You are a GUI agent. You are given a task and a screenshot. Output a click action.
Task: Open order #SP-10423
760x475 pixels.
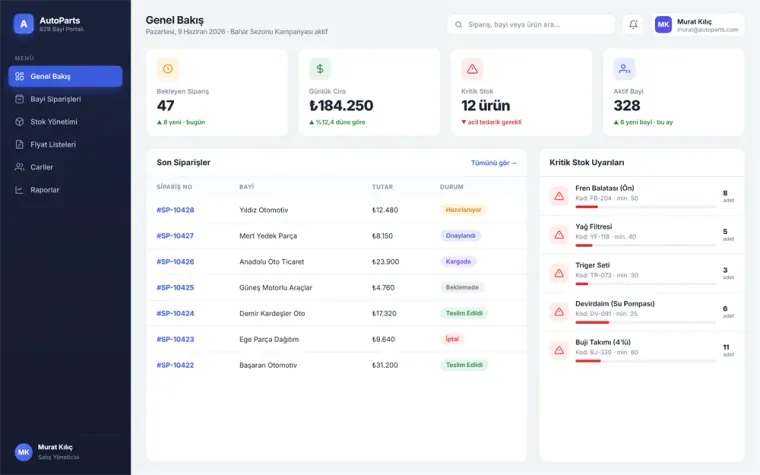point(175,339)
